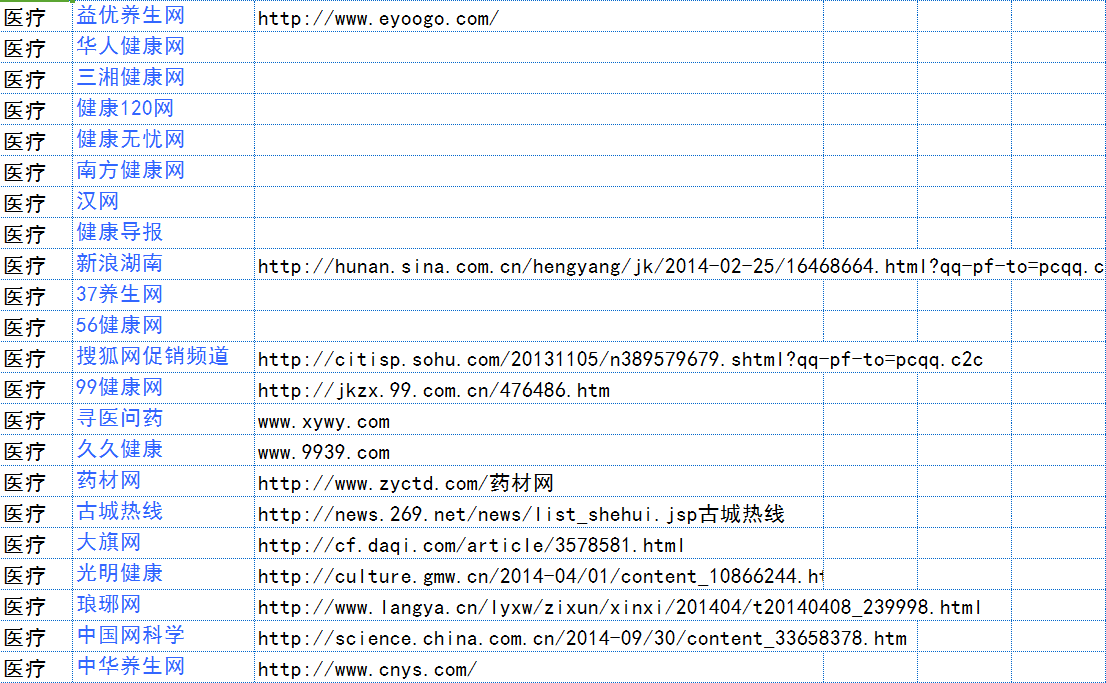Select the 医疗 cell beside 汉网
Screen dimensions: 1106x683
point(36,202)
